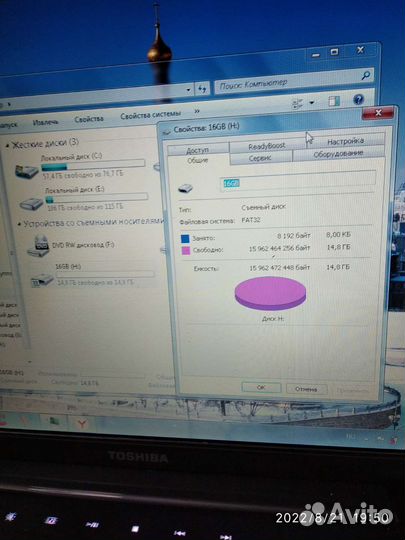The height and width of the screenshot is (540, 405).
Task: Collapse the Жесткие диски group
Action: (x=8, y=146)
